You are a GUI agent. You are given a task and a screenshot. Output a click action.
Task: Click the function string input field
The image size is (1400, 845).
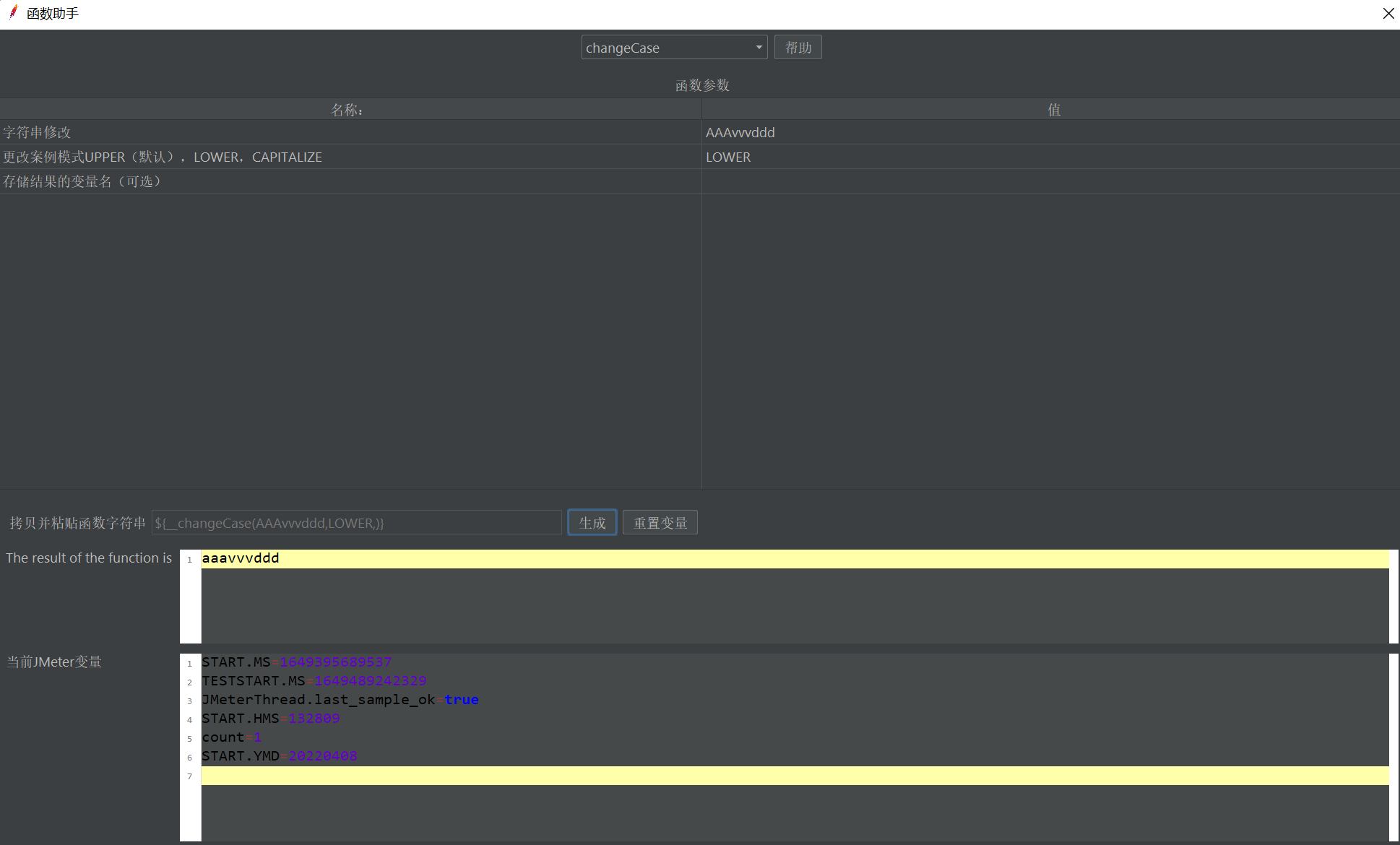click(356, 522)
